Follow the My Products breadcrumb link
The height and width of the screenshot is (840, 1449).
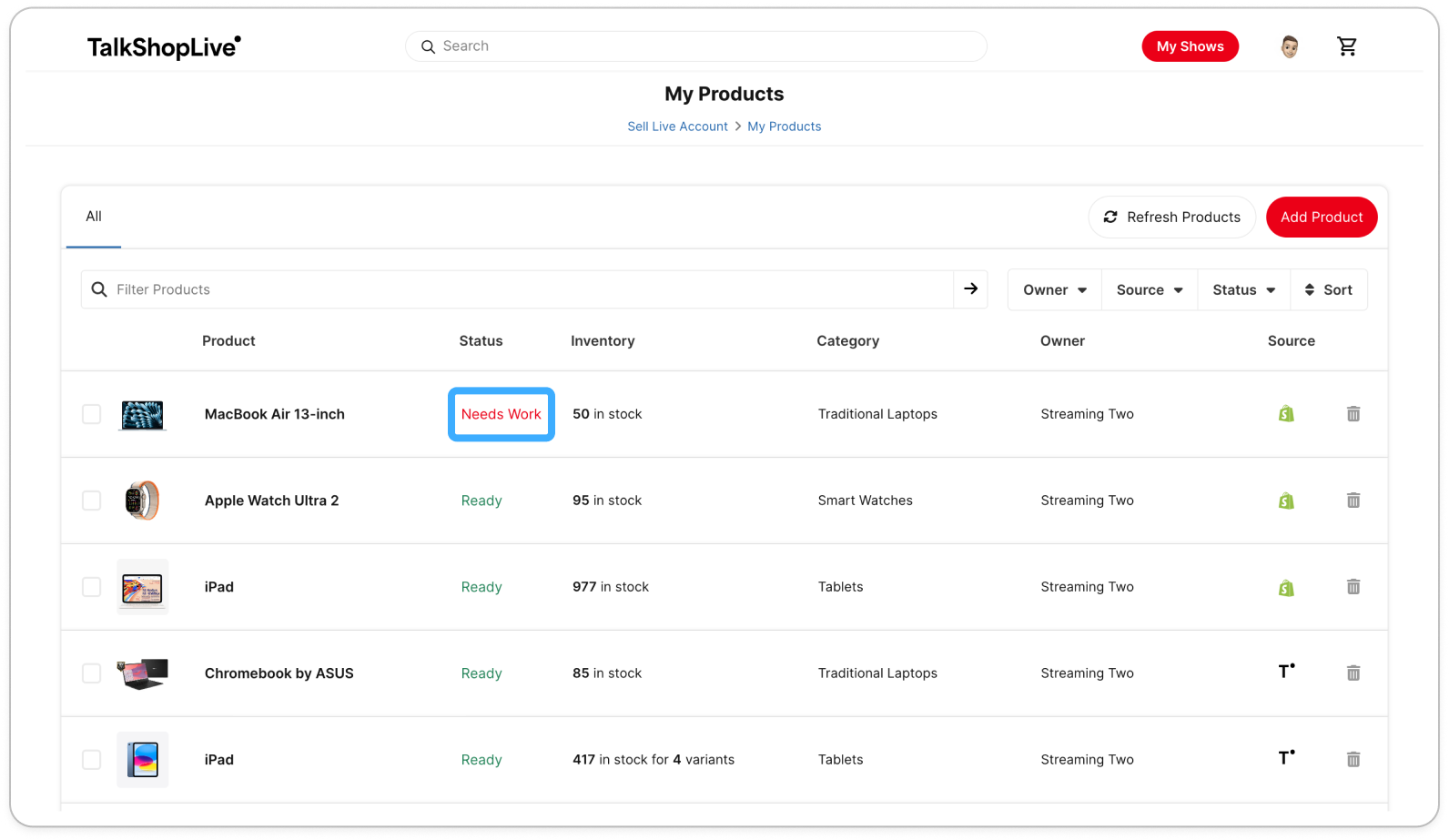784,127
